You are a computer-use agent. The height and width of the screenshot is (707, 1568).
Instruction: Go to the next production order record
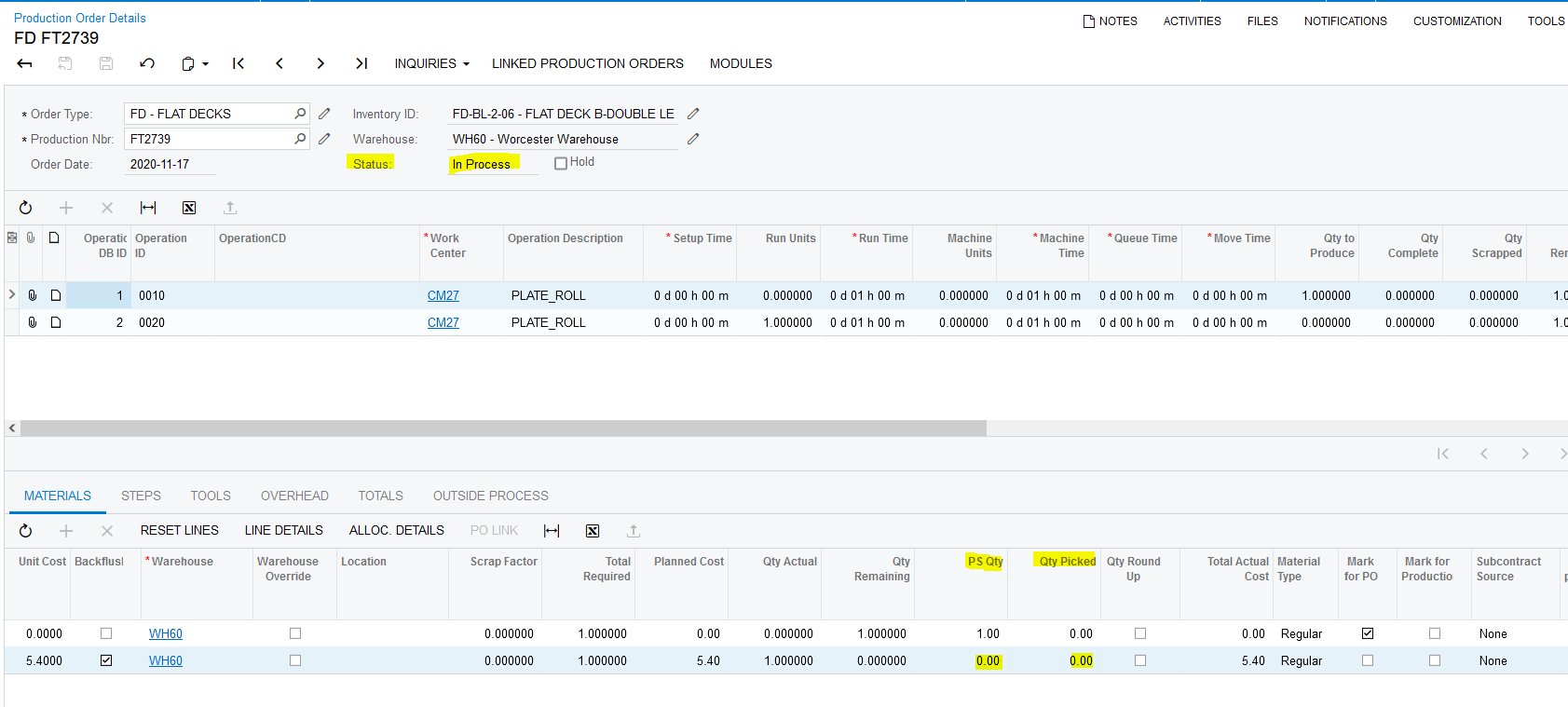click(x=320, y=63)
